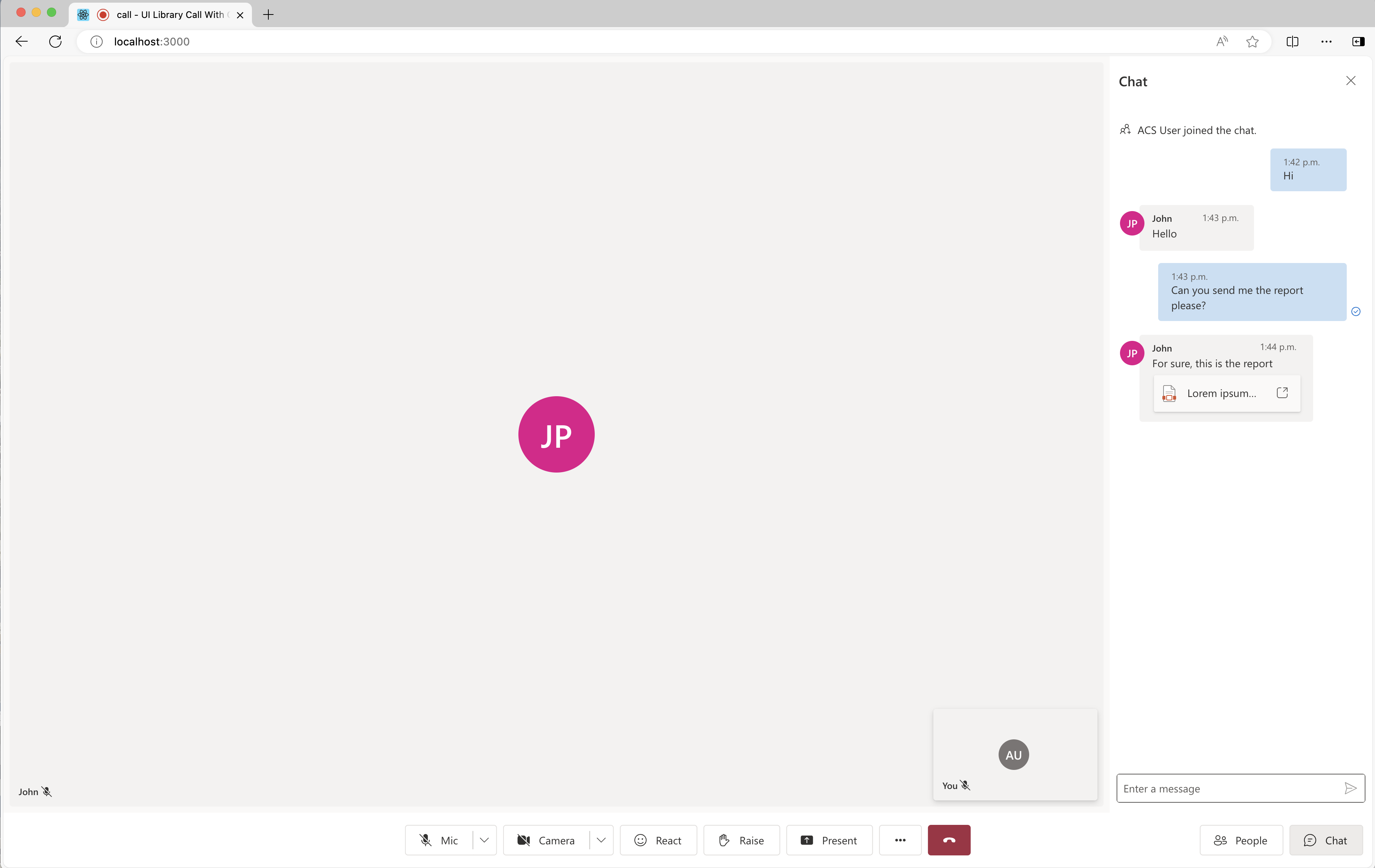Expand the Camera options dropdown
The height and width of the screenshot is (868, 1375).
click(x=600, y=840)
